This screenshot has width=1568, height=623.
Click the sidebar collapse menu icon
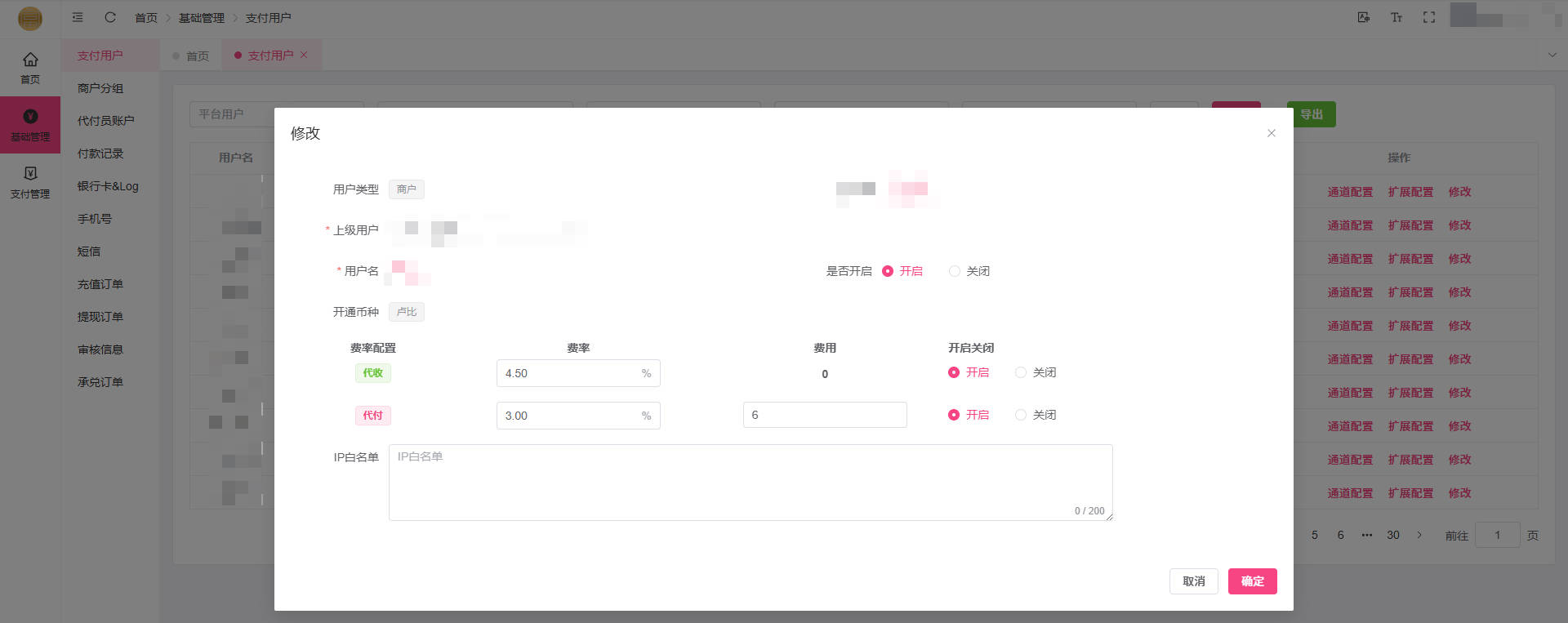click(78, 17)
